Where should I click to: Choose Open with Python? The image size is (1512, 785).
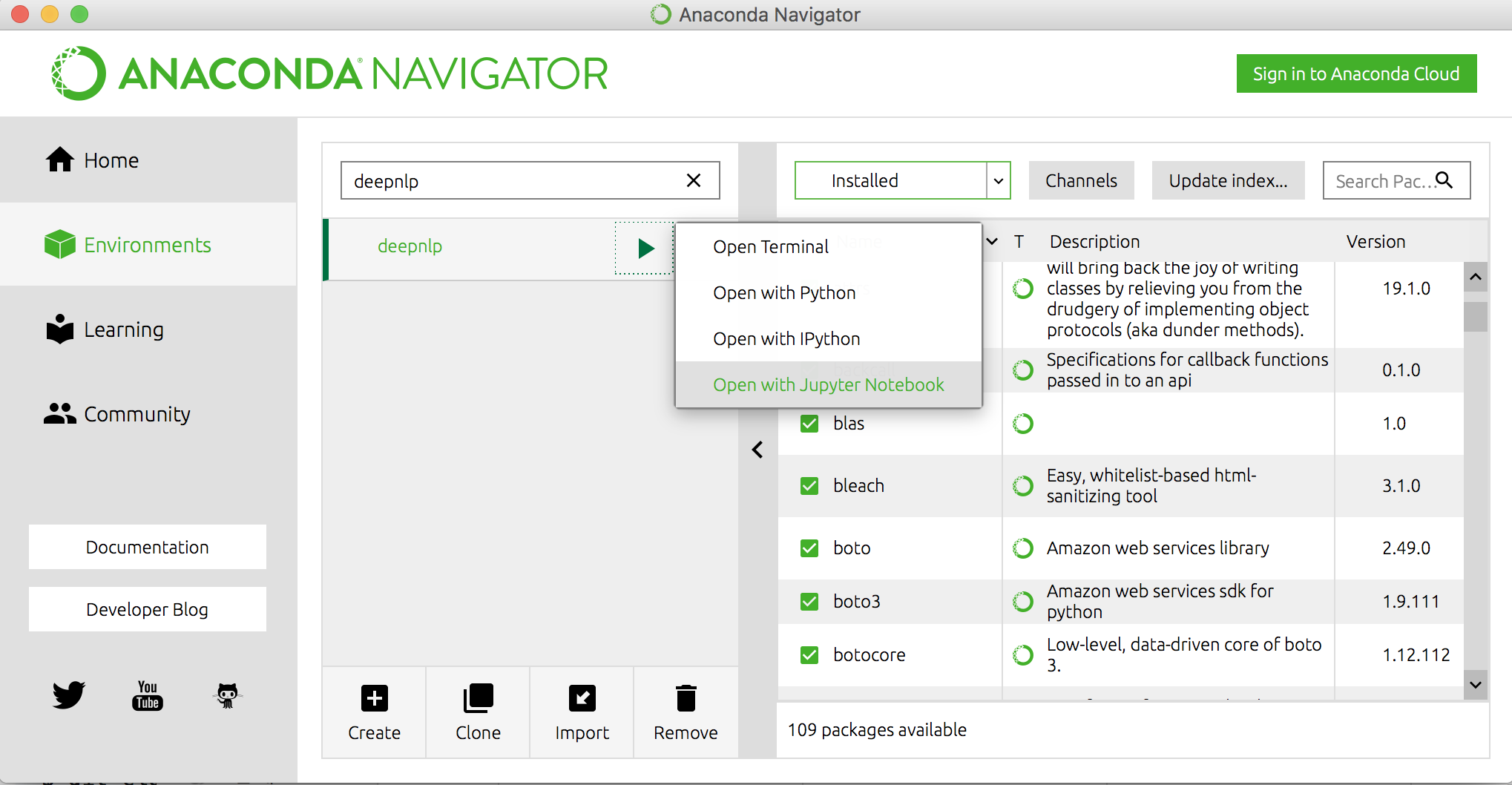(x=829, y=292)
